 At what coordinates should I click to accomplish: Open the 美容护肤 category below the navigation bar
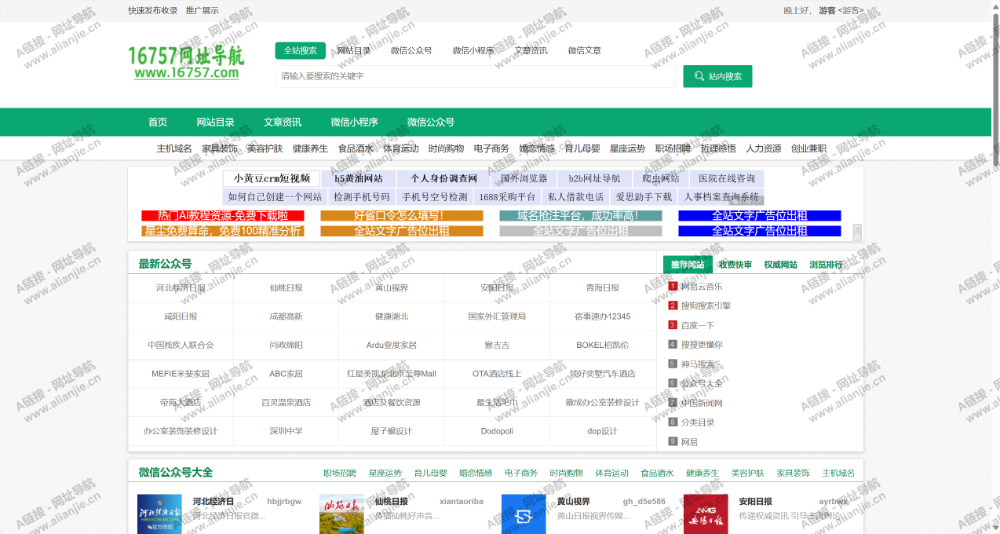(x=265, y=148)
